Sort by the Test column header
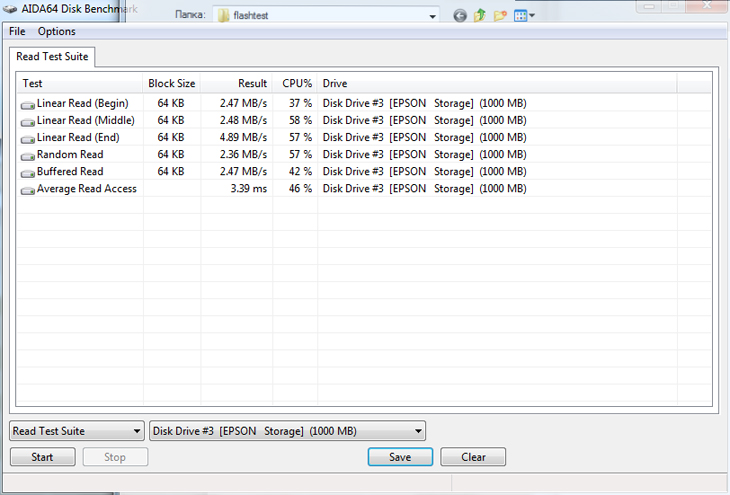The width and height of the screenshot is (730, 495). point(80,83)
